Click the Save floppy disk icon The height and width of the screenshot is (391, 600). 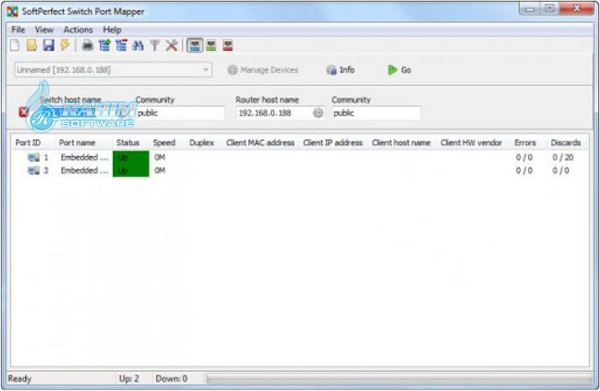click(x=48, y=46)
